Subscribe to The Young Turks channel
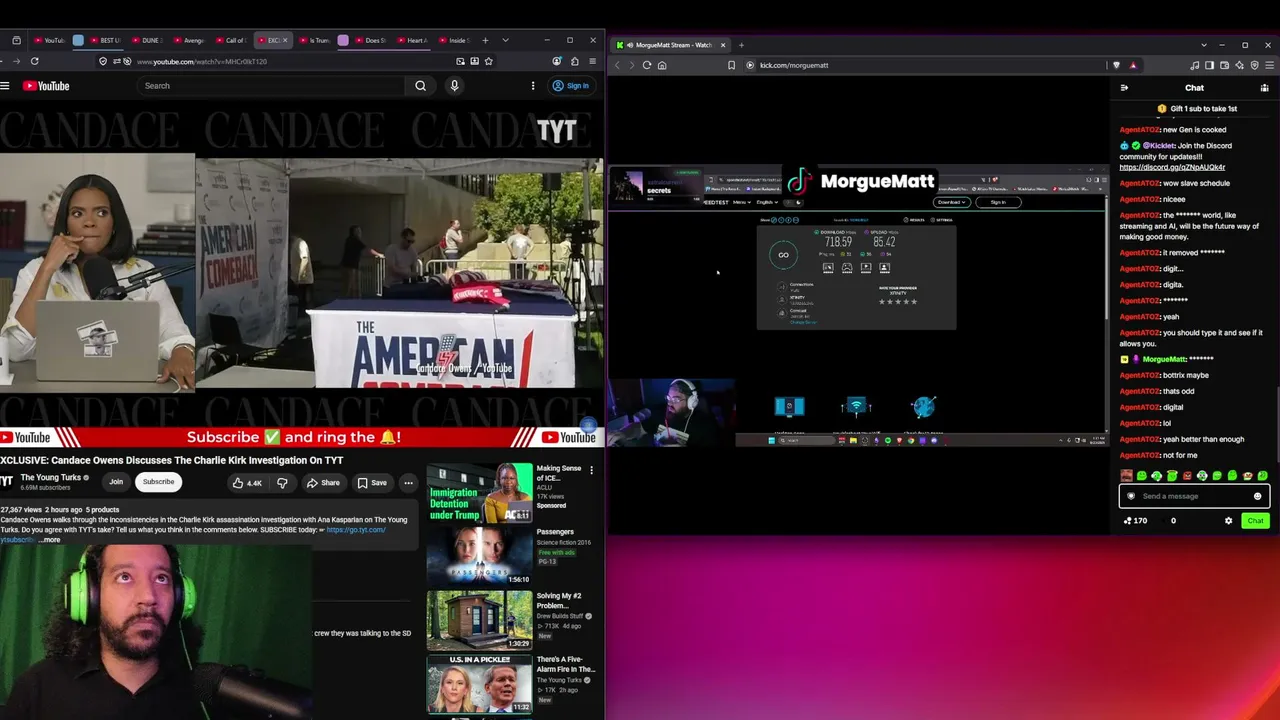1280x720 pixels. (158, 482)
